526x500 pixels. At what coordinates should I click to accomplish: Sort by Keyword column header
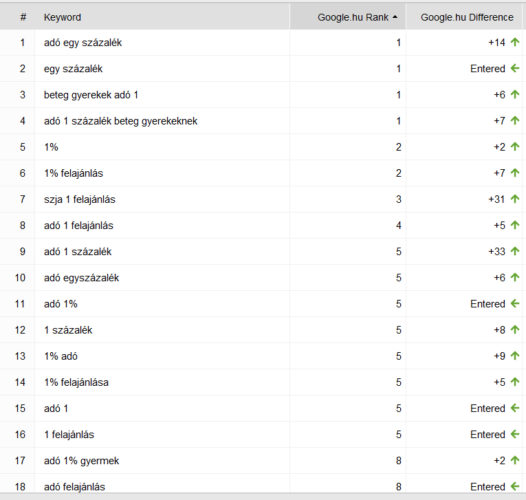62,17
